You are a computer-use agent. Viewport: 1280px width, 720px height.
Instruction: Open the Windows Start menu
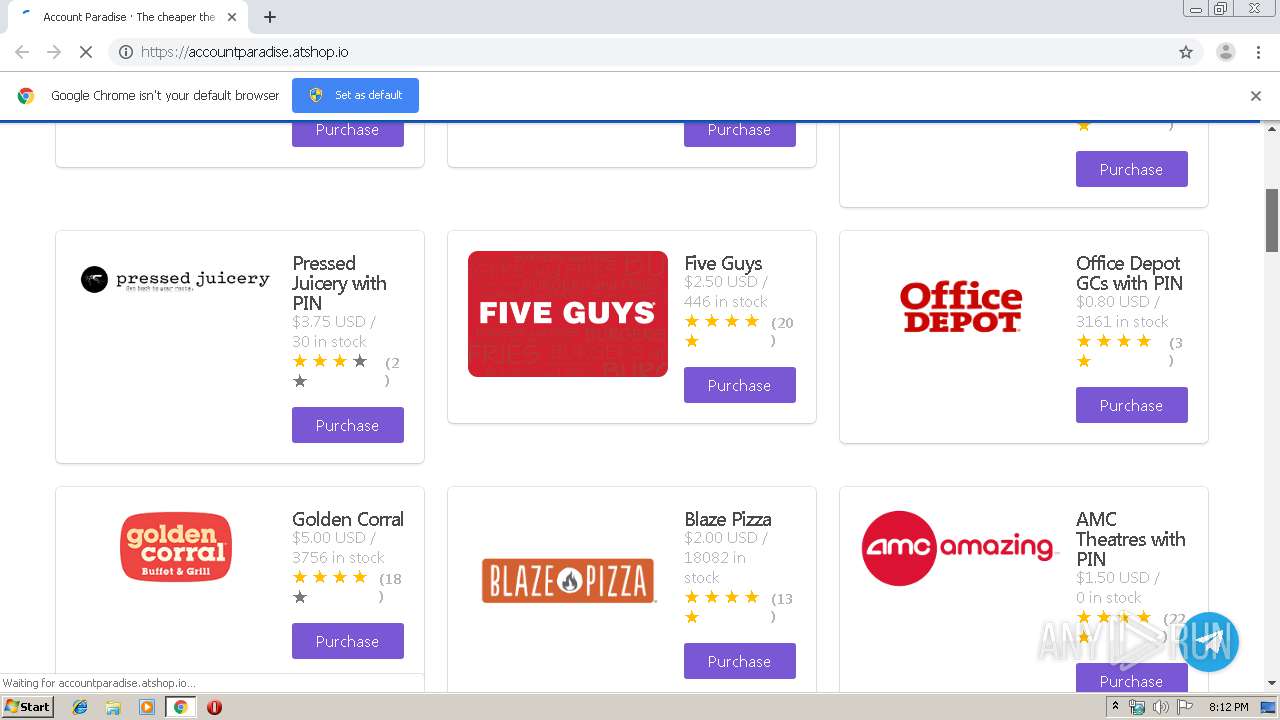[28, 707]
